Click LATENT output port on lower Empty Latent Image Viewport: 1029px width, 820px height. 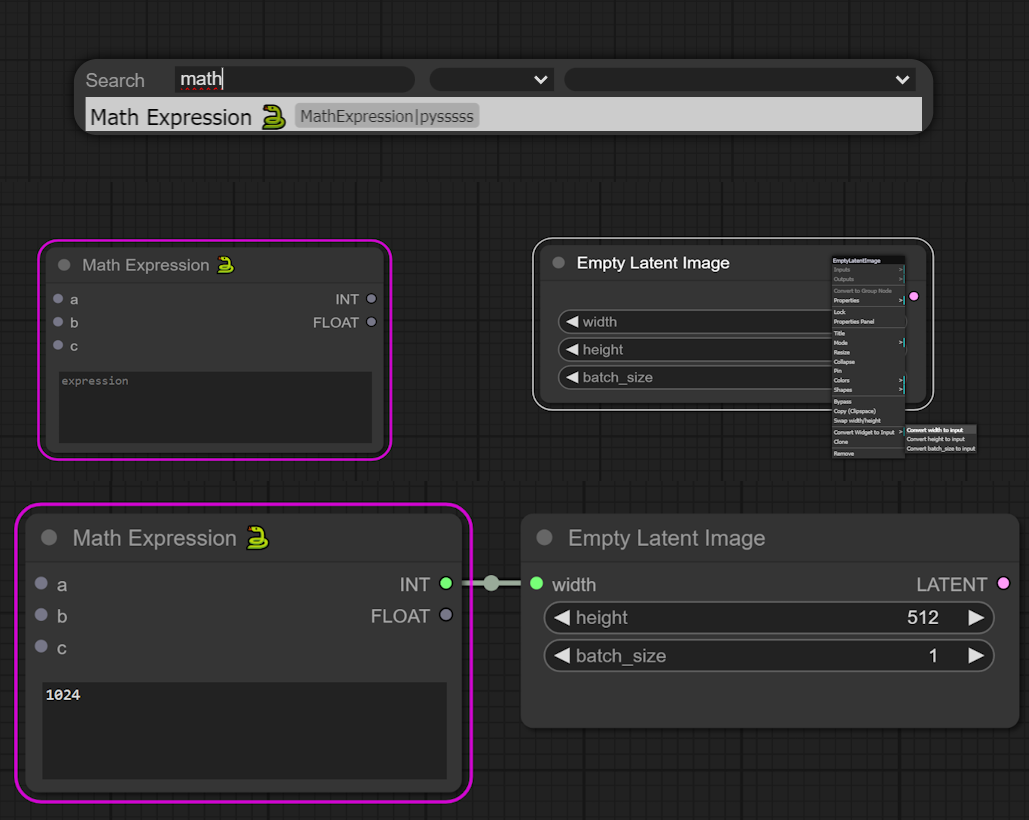coord(1003,584)
